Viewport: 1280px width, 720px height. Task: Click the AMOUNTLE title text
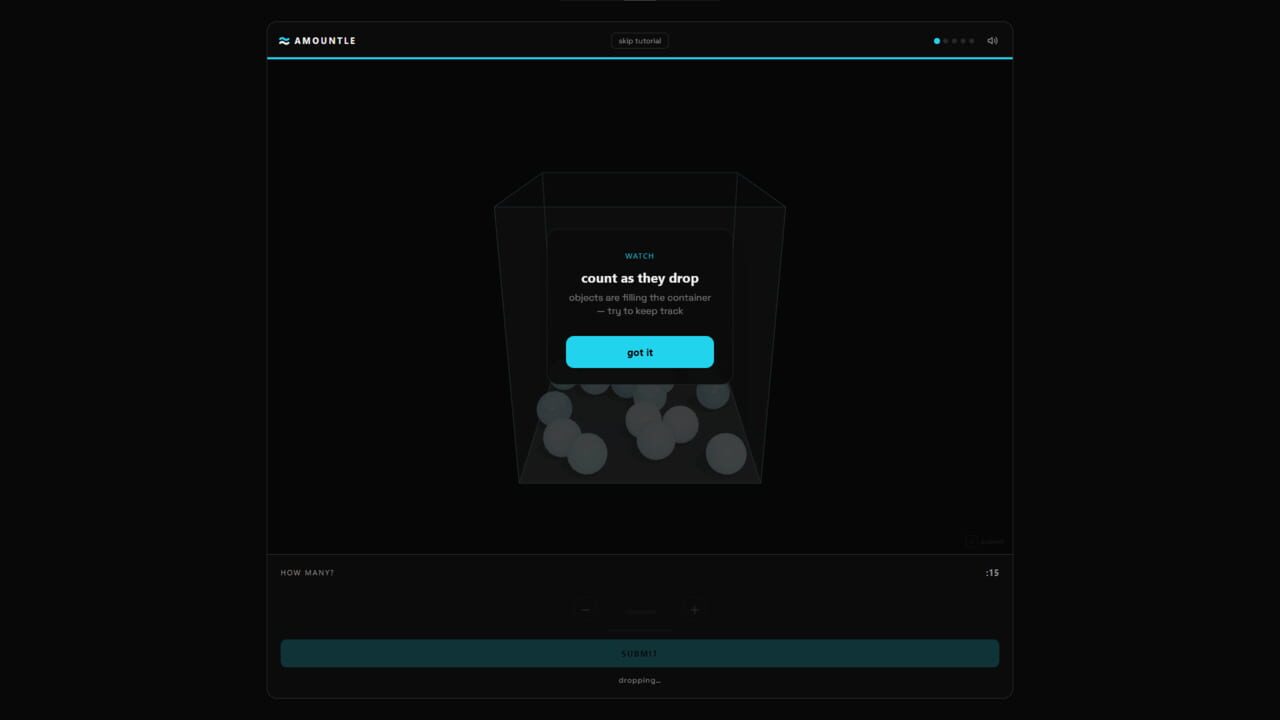pyautogui.click(x=325, y=41)
